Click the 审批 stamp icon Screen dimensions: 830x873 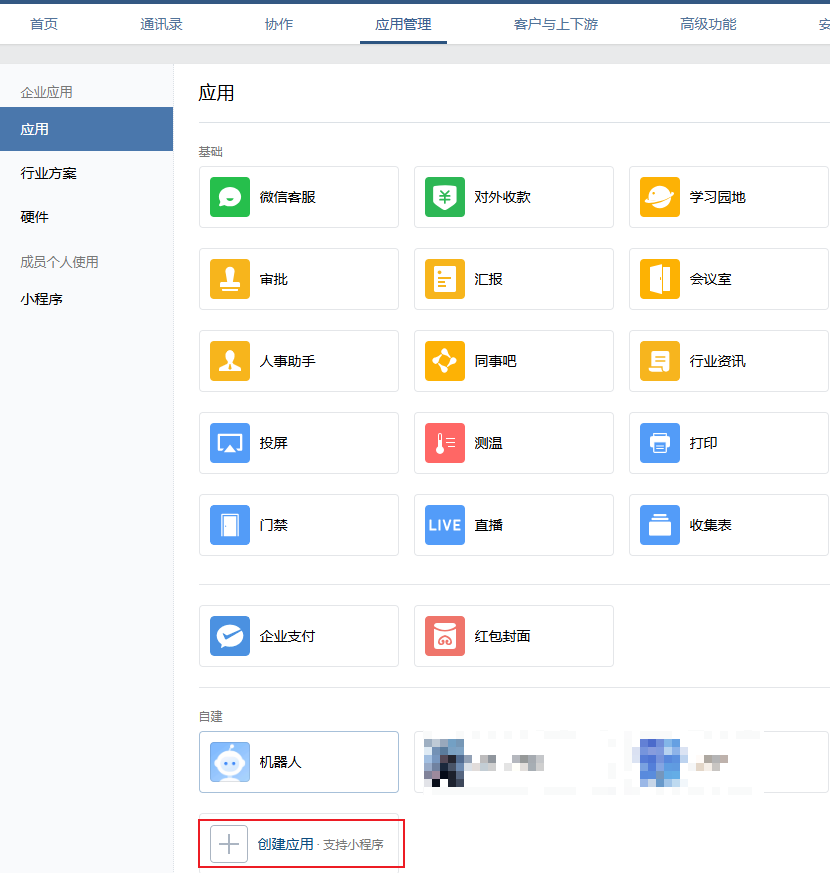(x=230, y=279)
